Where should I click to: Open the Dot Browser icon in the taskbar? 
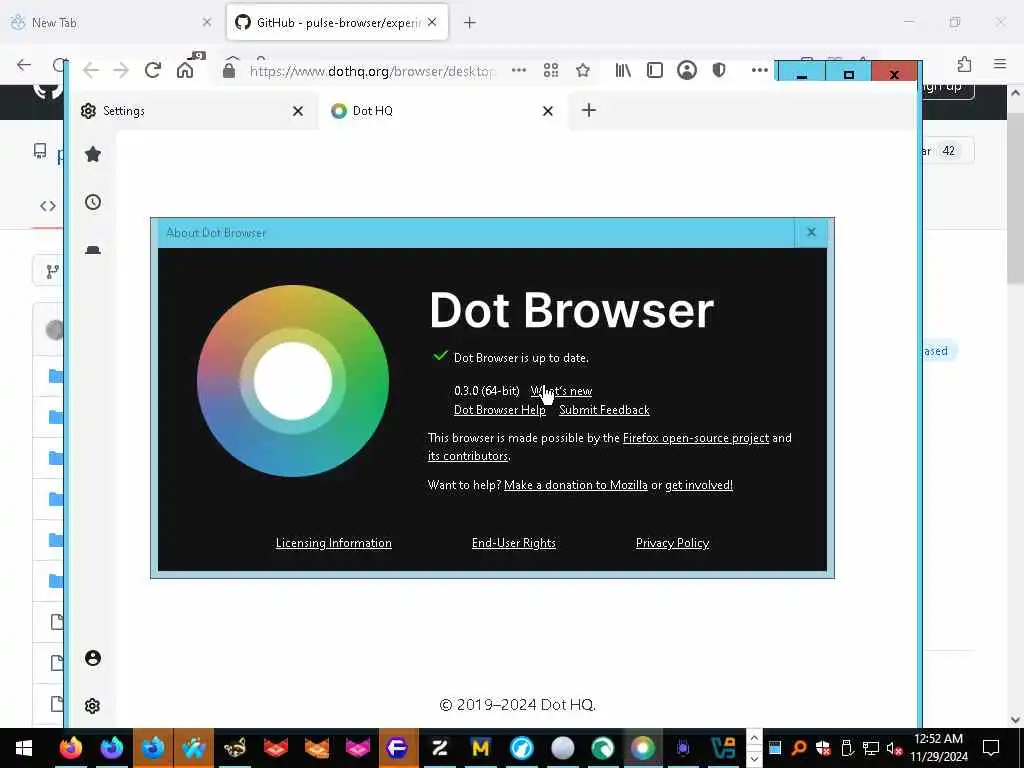[x=642, y=748]
